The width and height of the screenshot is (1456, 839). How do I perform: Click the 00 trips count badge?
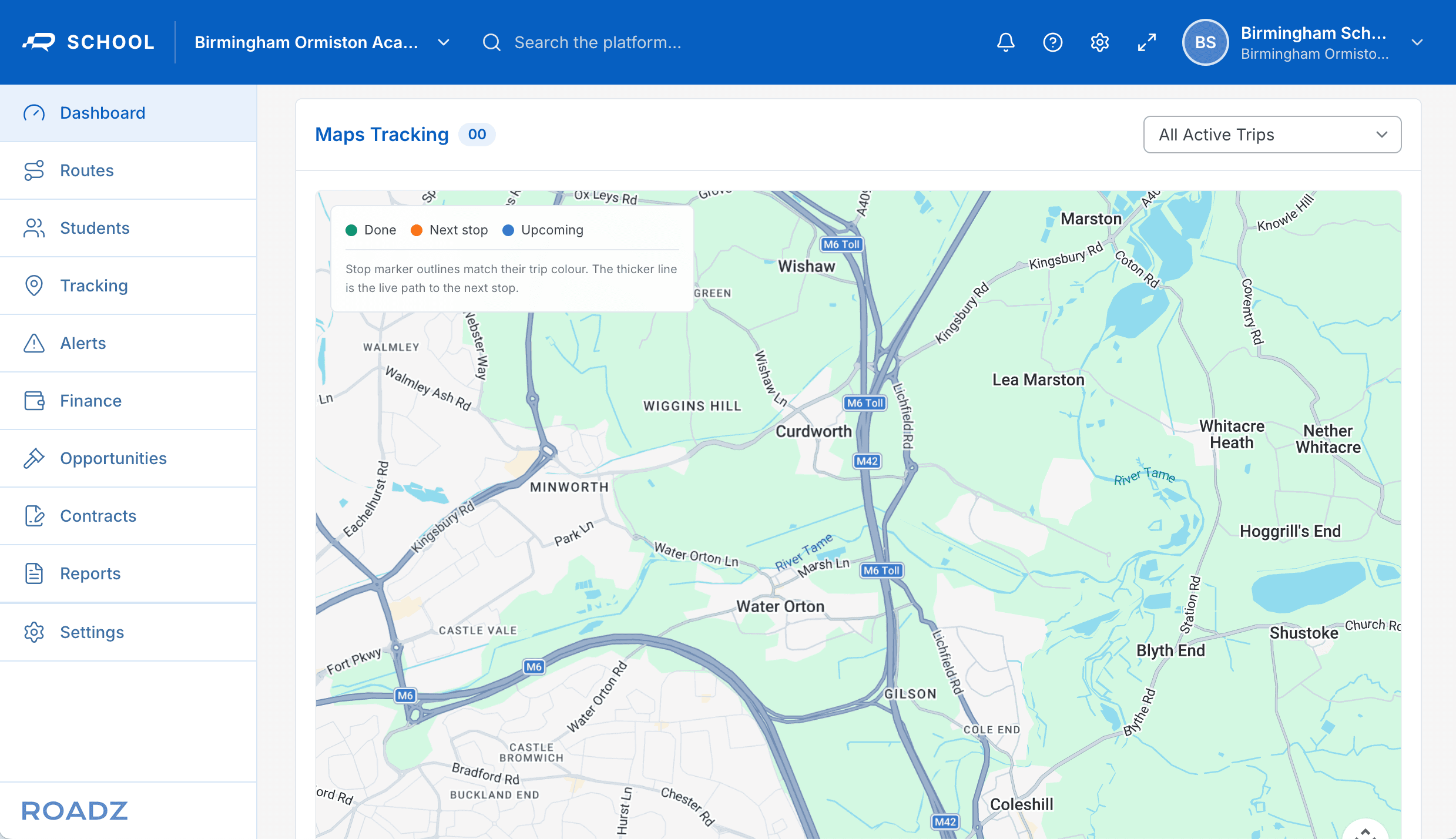(477, 135)
